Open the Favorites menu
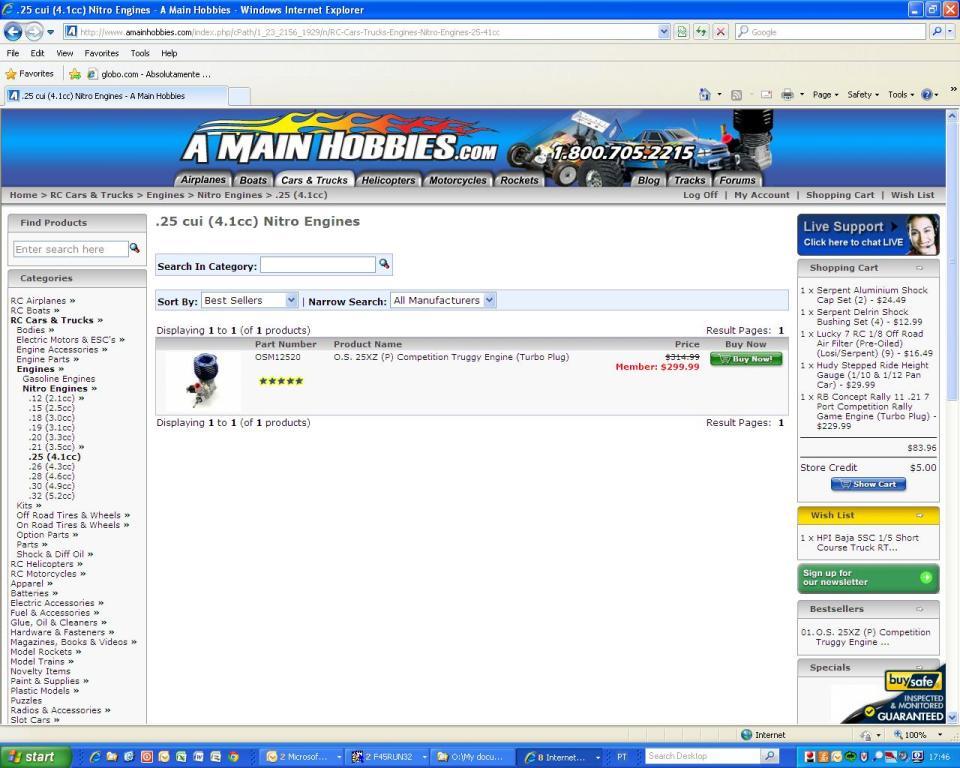This screenshot has height=768, width=960. 102,53
